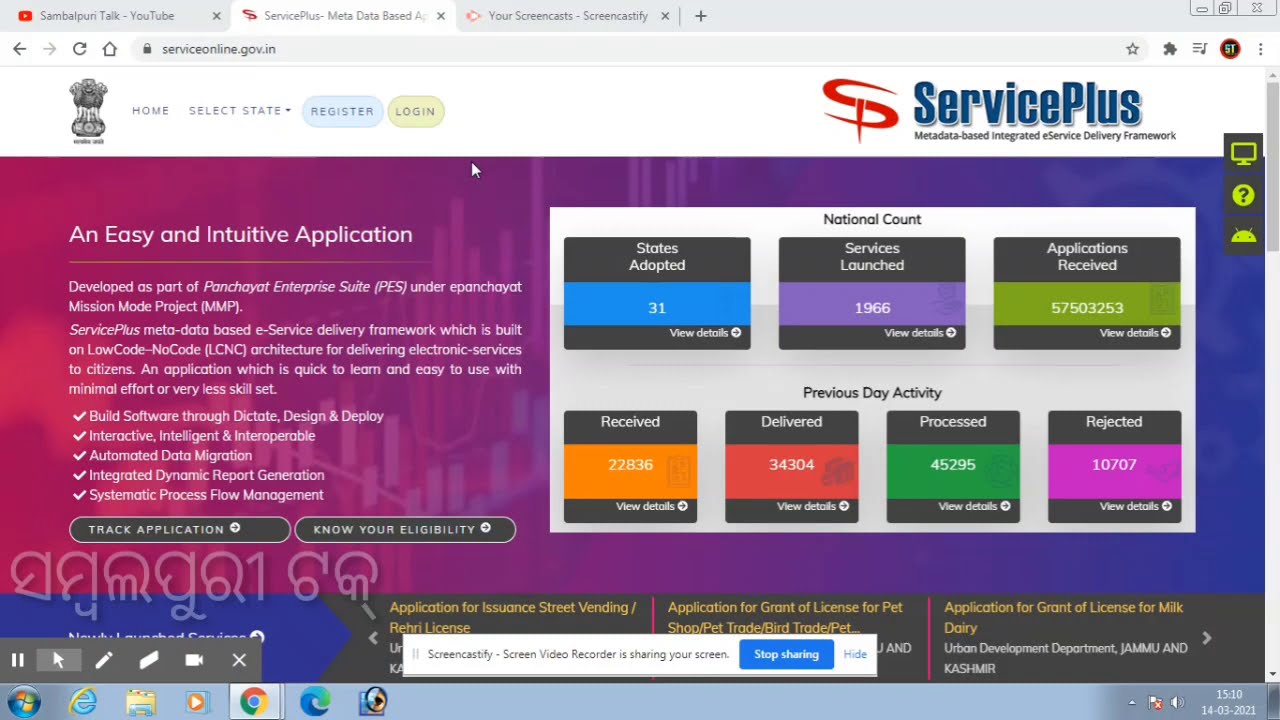View details for States Adopted
This screenshot has height=720, width=1280.
pyautogui.click(x=705, y=333)
